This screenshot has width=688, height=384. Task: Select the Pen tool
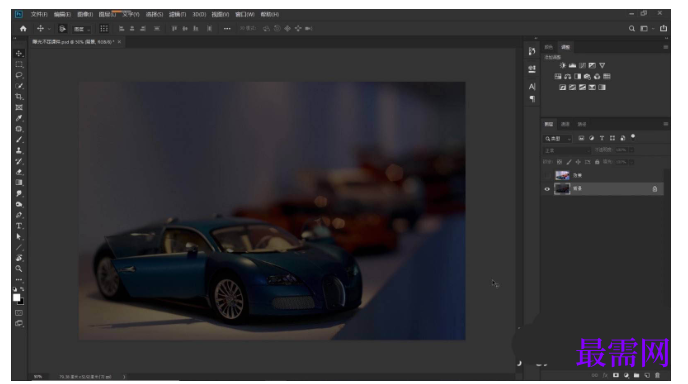[19, 215]
